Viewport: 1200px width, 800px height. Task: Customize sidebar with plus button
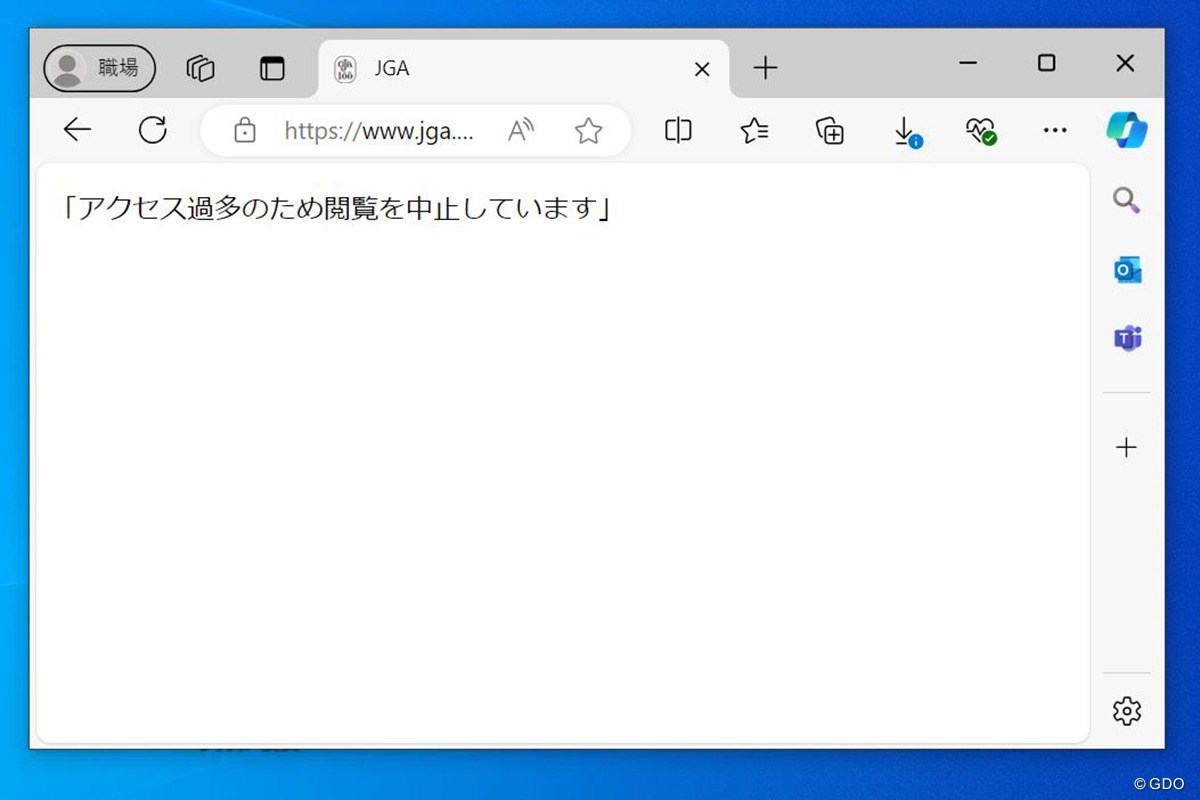click(1127, 447)
